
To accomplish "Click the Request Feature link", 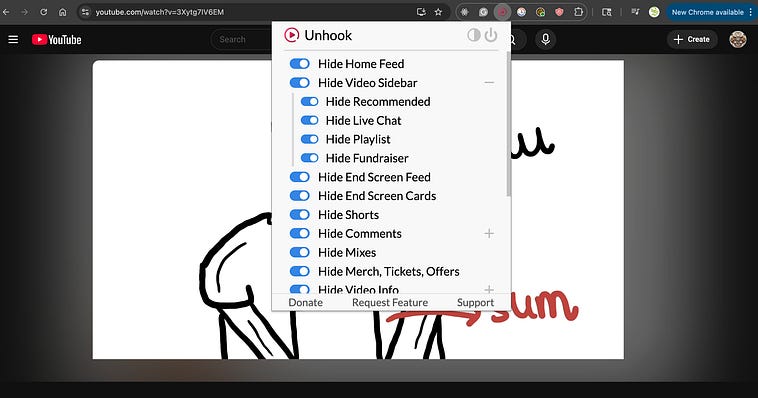I will [390, 302].
